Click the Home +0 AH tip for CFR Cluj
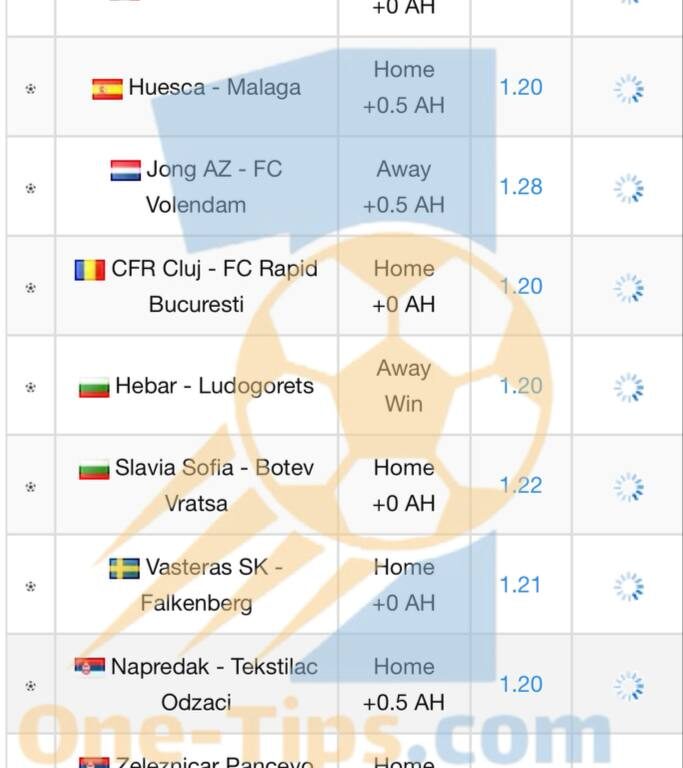This screenshot has width=683, height=768. click(x=404, y=287)
